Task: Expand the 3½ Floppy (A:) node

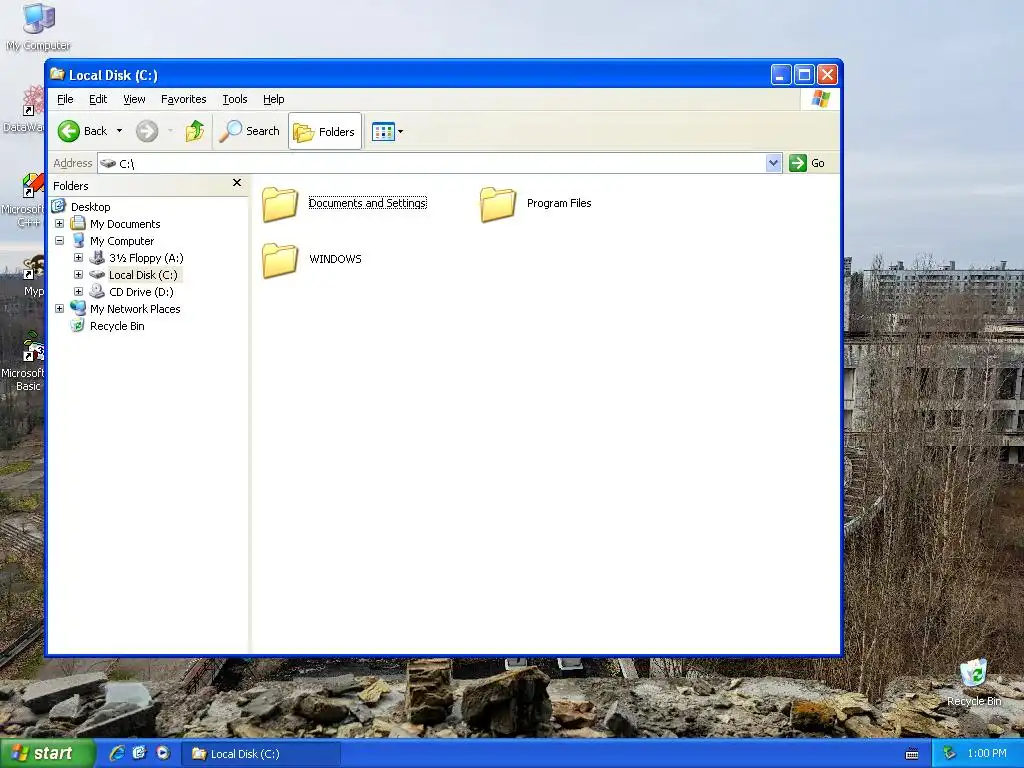Action: pyautogui.click(x=78, y=258)
